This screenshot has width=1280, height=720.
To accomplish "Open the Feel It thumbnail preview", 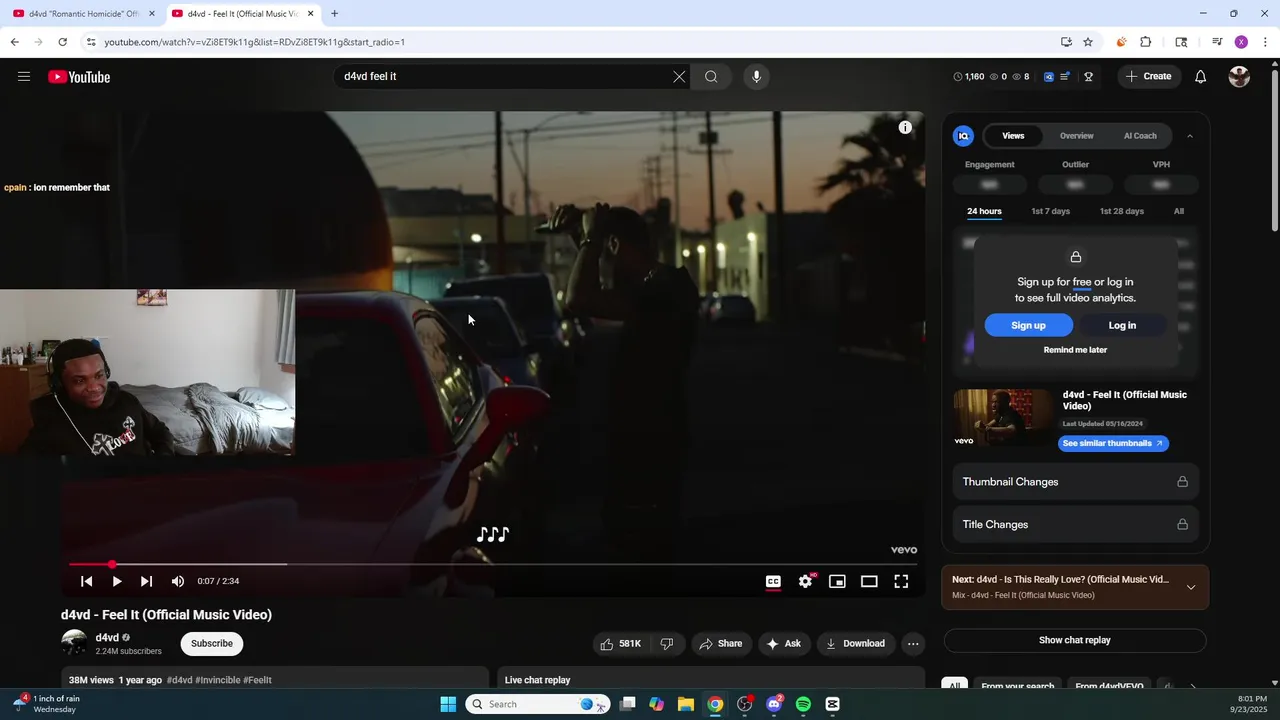I will (1002, 417).
